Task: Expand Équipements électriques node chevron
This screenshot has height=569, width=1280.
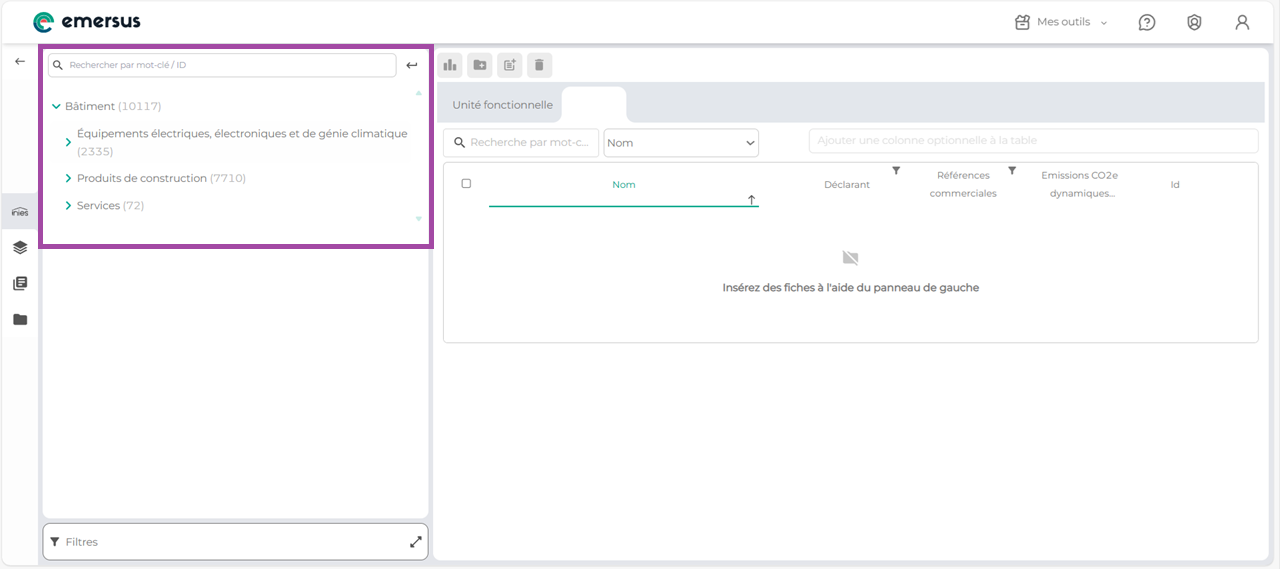Action: point(68,142)
